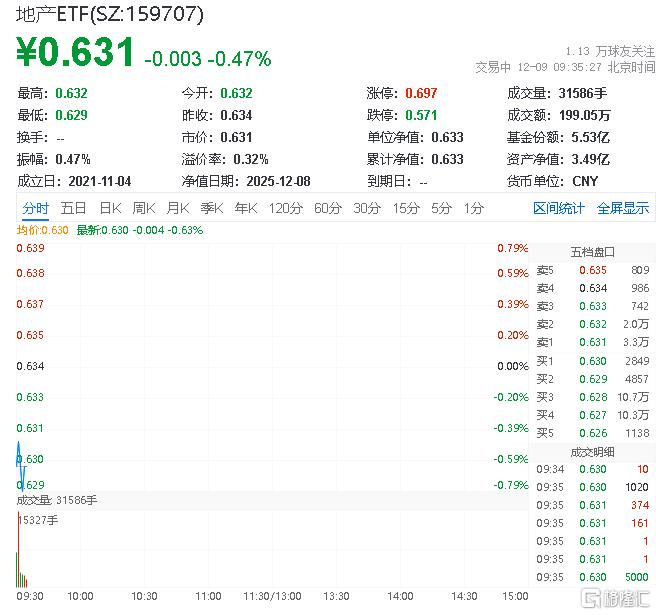Switch to 5分 interval chart

click(442, 208)
